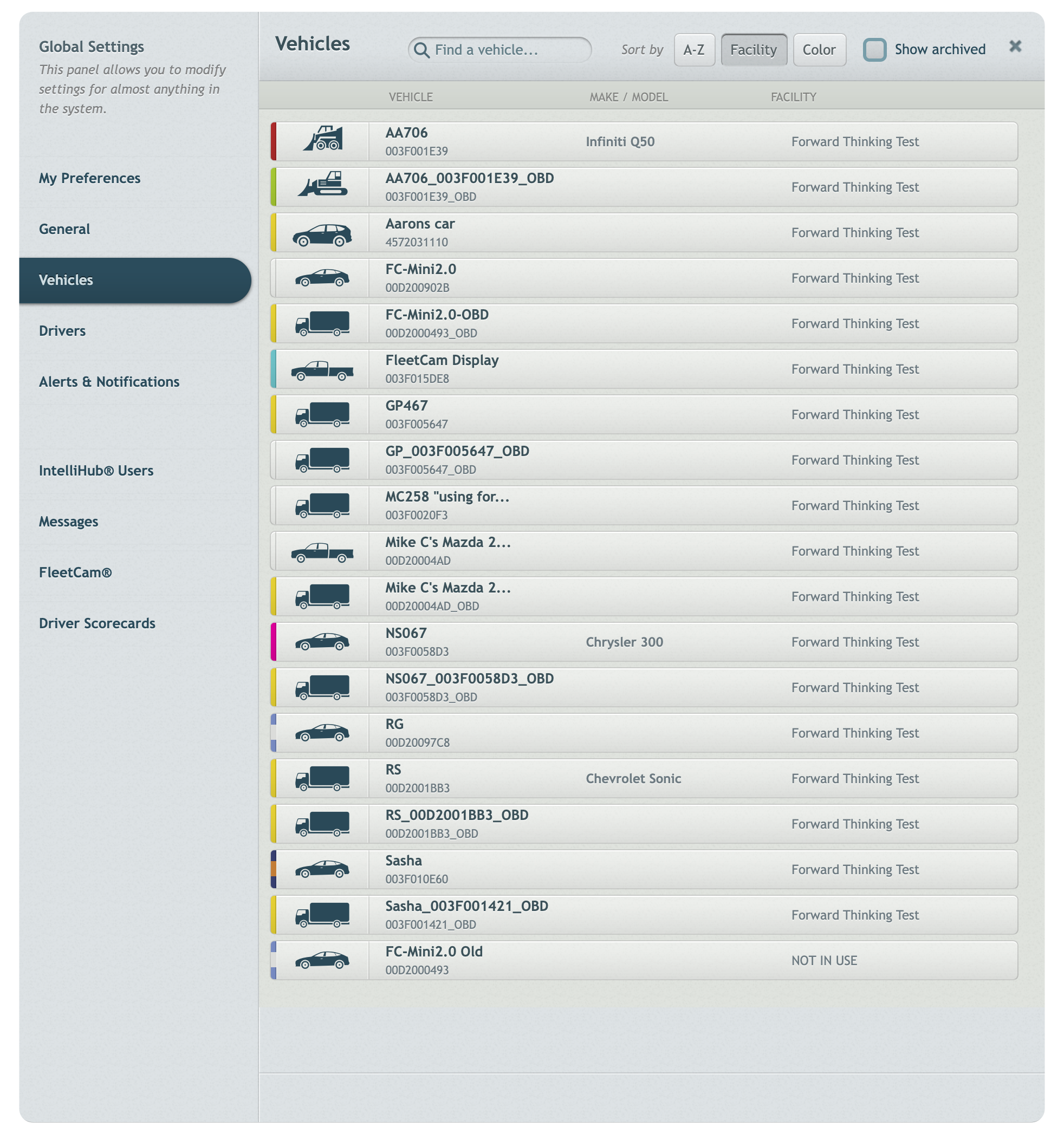The height and width of the screenshot is (1133, 1064).
Task: Click the search magnifier in the vehicle finder
Action: [x=422, y=50]
